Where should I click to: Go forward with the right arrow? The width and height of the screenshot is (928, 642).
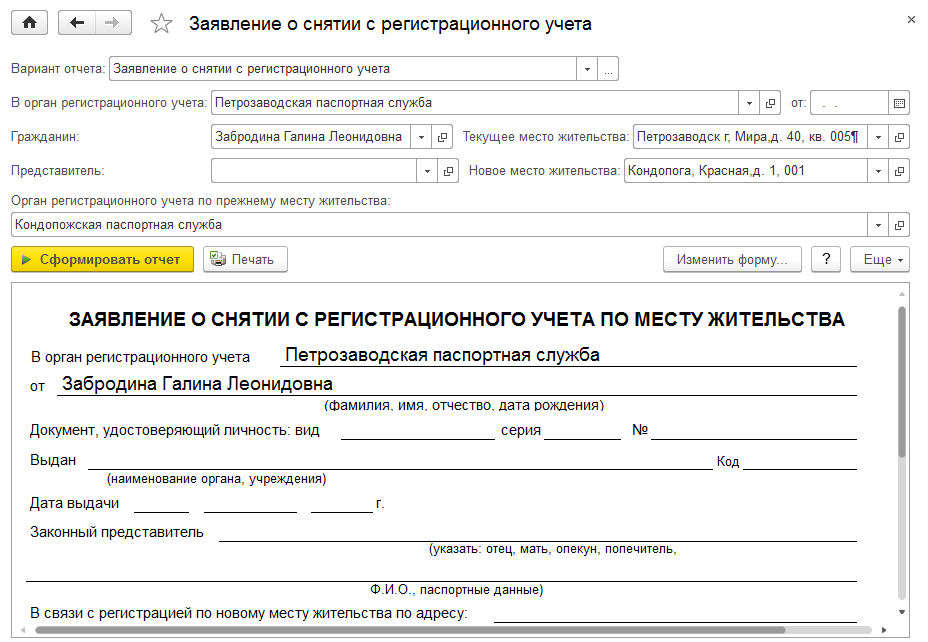point(113,23)
